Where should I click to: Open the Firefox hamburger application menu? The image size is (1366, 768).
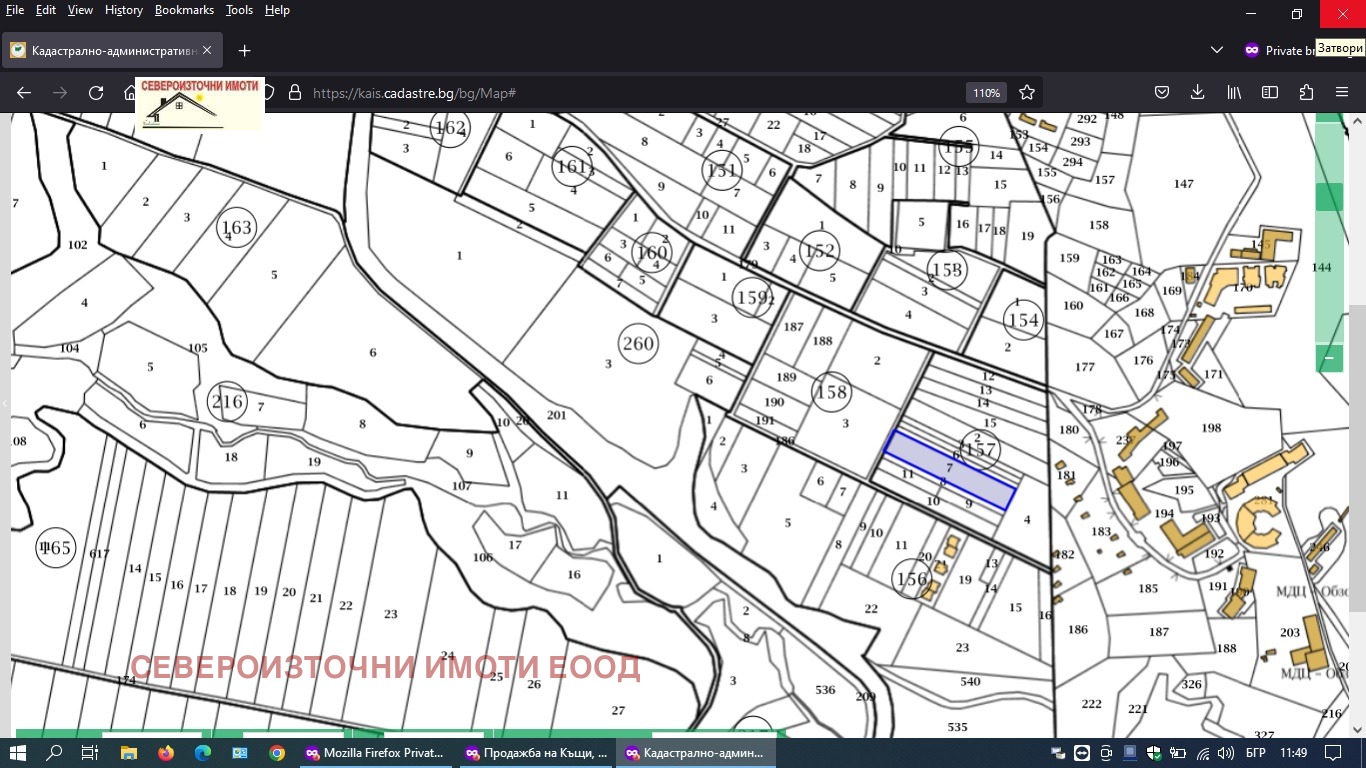coord(1342,93)
